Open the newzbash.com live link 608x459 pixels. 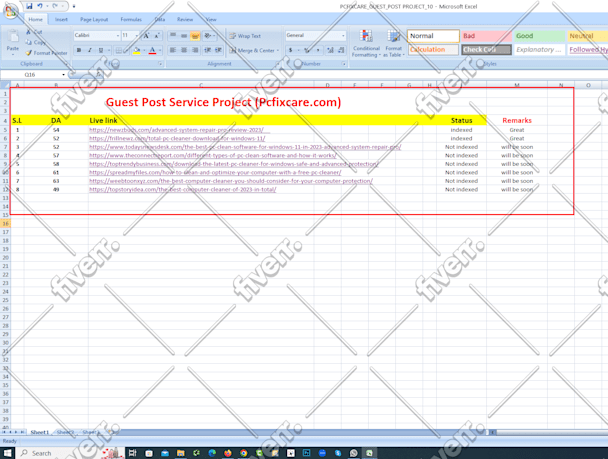tap(176, 130)
